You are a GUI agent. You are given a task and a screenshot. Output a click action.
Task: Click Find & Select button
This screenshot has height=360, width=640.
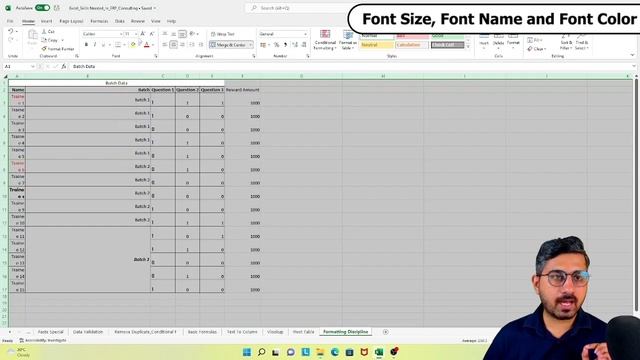tap(581, 42)
